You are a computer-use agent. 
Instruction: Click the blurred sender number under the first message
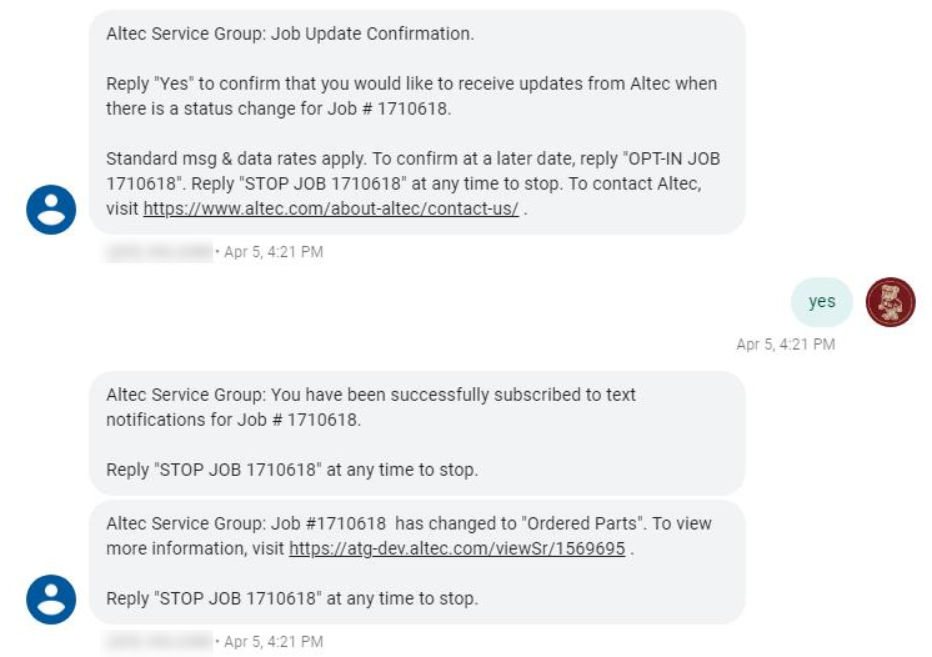pyautogui.click(x=159, y=252)
